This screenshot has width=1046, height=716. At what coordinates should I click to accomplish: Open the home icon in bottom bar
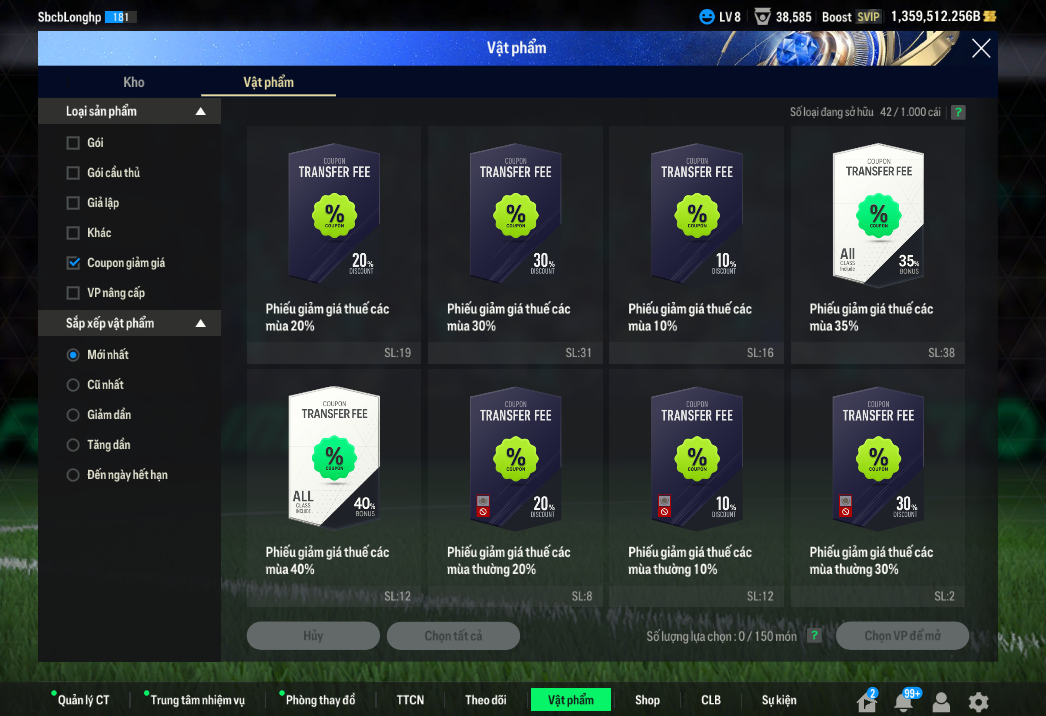coord(867,702)
